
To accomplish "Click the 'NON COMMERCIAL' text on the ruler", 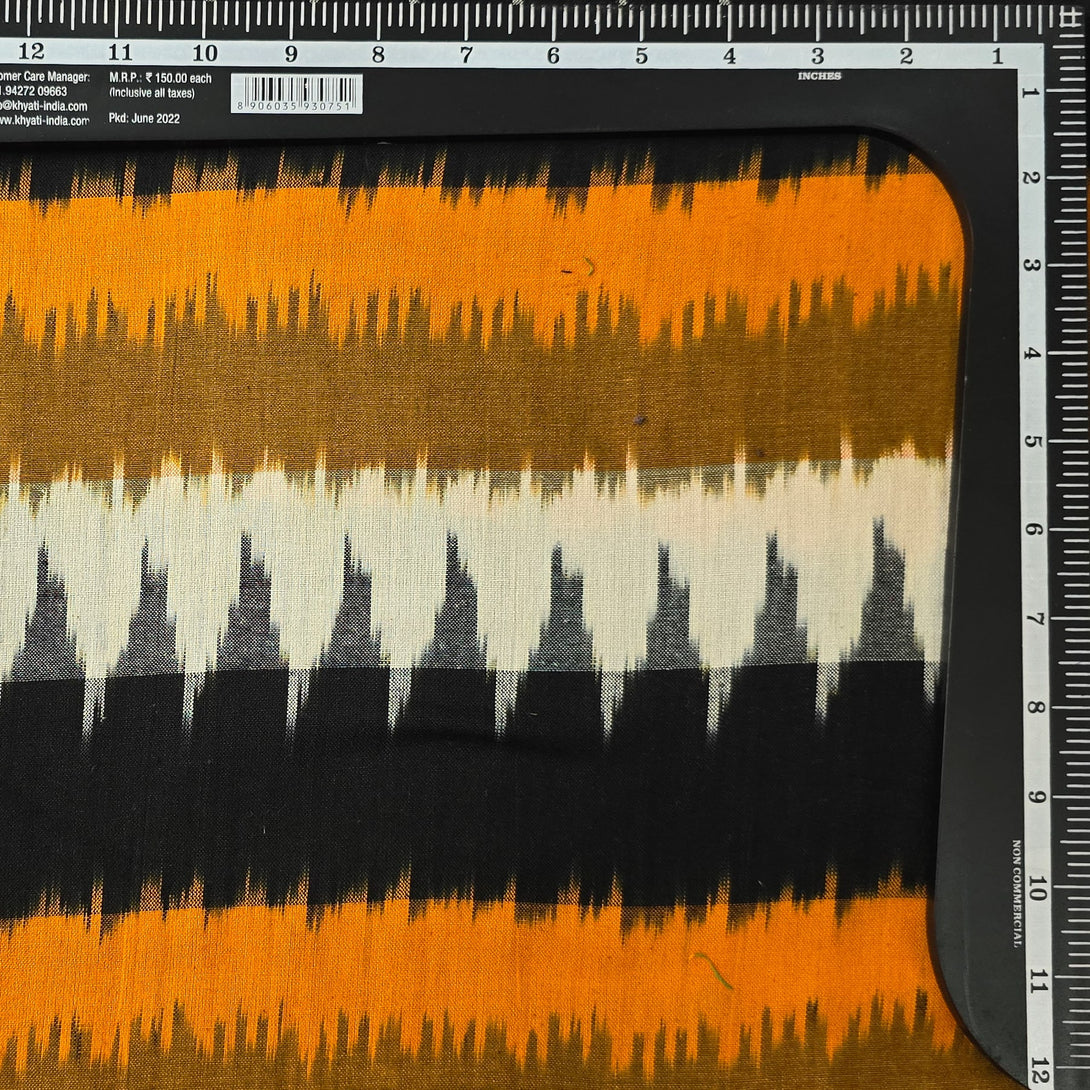I will click(x=1016, y=893).
